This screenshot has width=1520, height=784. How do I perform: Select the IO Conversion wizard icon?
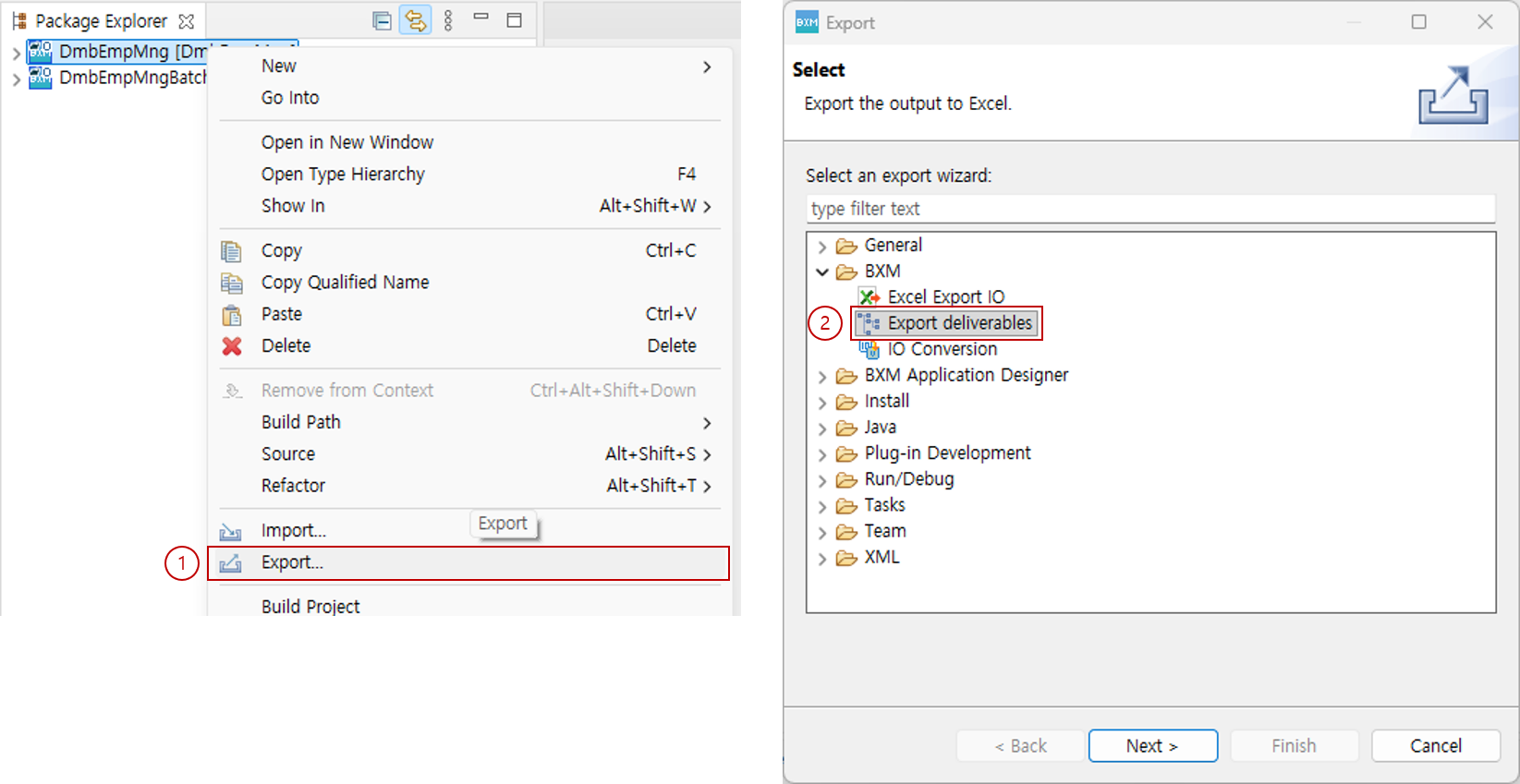(869, 349)
